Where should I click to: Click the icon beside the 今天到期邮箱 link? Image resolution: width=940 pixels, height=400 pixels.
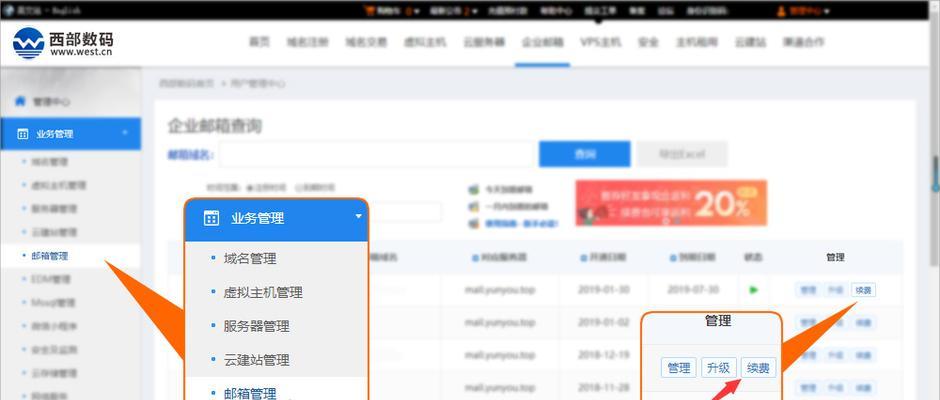coord(474,190)
